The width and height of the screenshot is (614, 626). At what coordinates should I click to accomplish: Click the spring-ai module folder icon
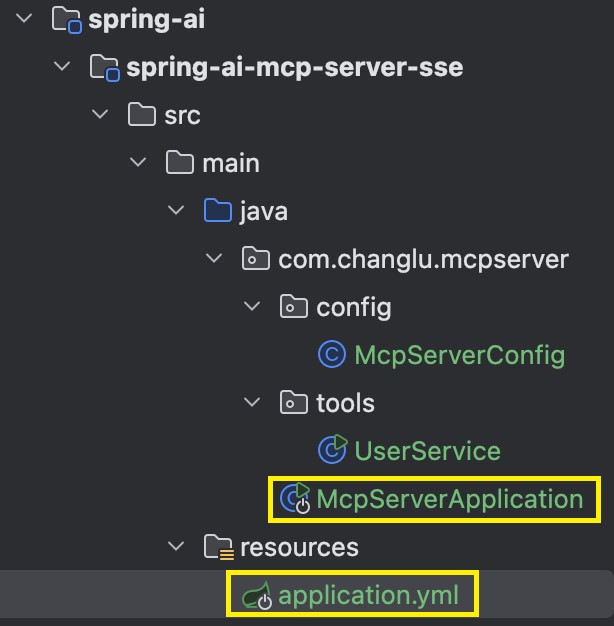67,20
